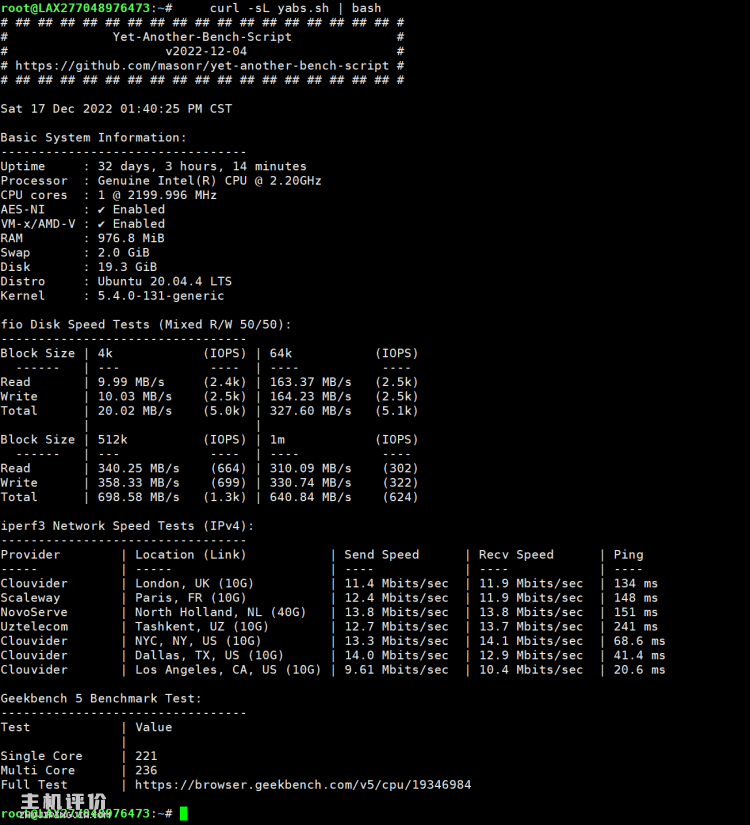Click the Uptime value 32 days

[x=202, y=166]
